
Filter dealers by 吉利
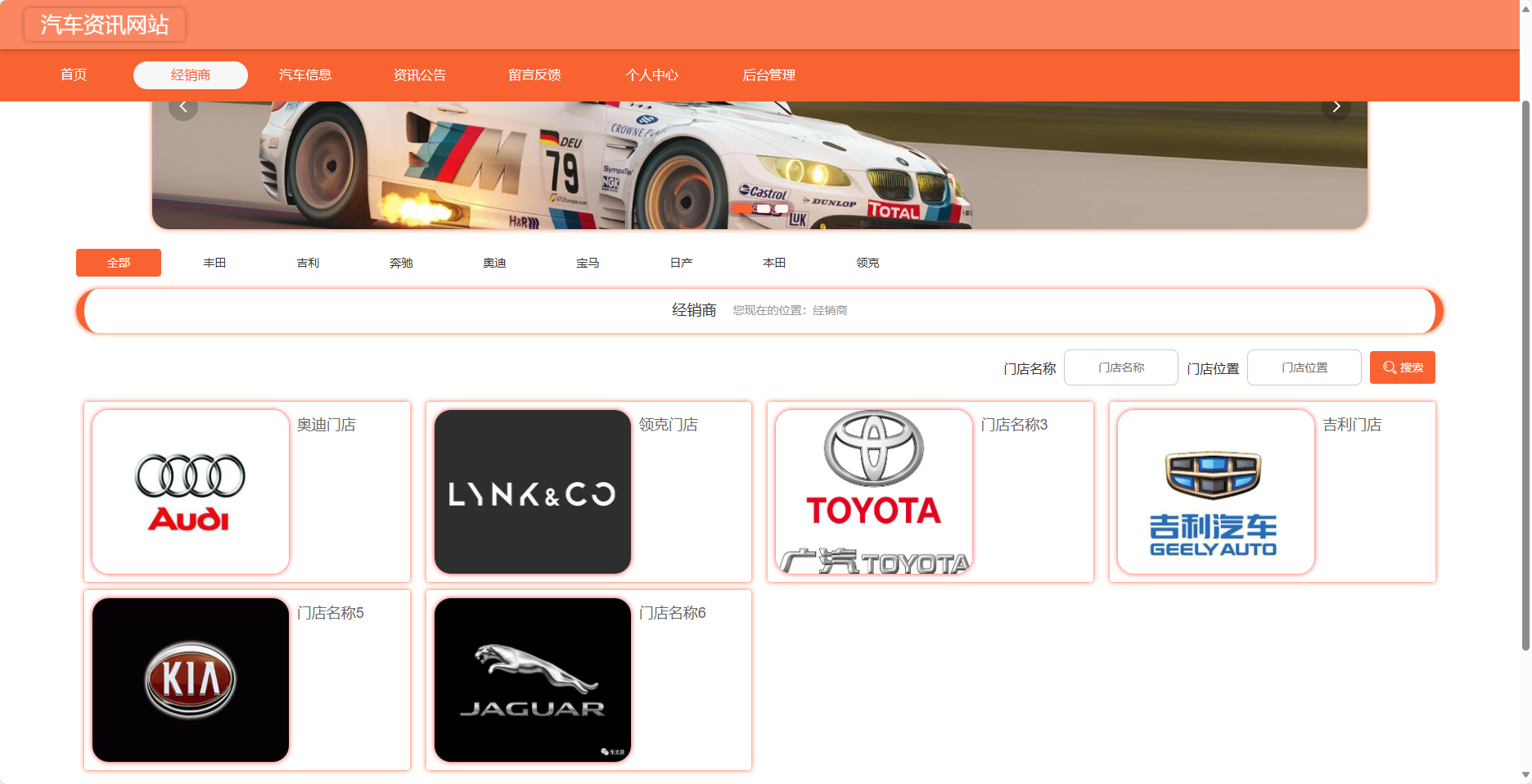(308, 263)
